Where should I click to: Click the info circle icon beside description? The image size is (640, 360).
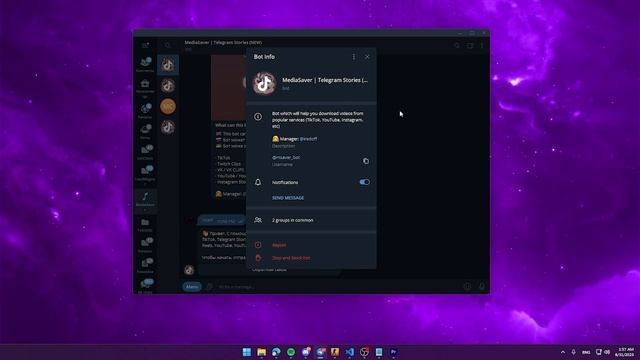(258, 117)
